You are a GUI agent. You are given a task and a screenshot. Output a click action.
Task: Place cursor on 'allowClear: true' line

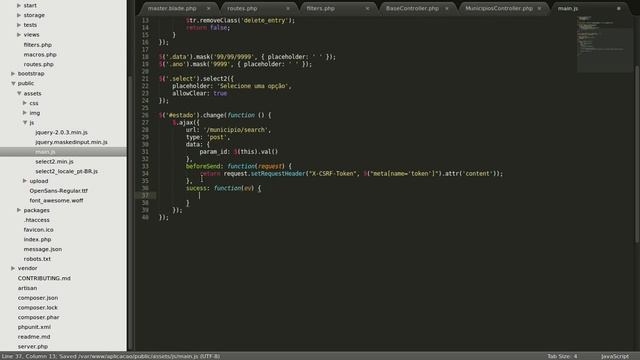tap(199, 93)
